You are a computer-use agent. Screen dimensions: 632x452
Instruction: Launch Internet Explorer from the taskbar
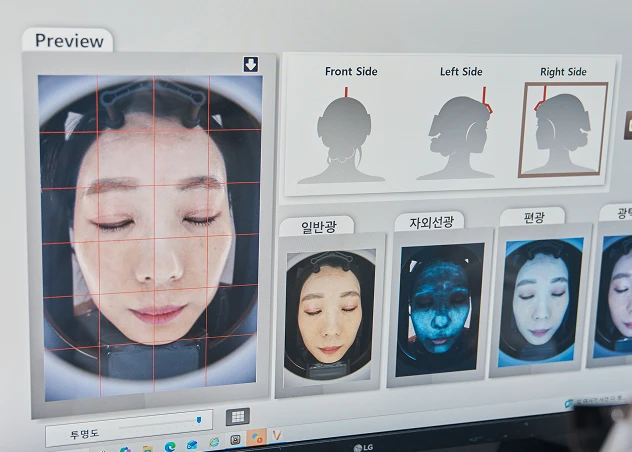pyautogui.click(x=214, y=442)
